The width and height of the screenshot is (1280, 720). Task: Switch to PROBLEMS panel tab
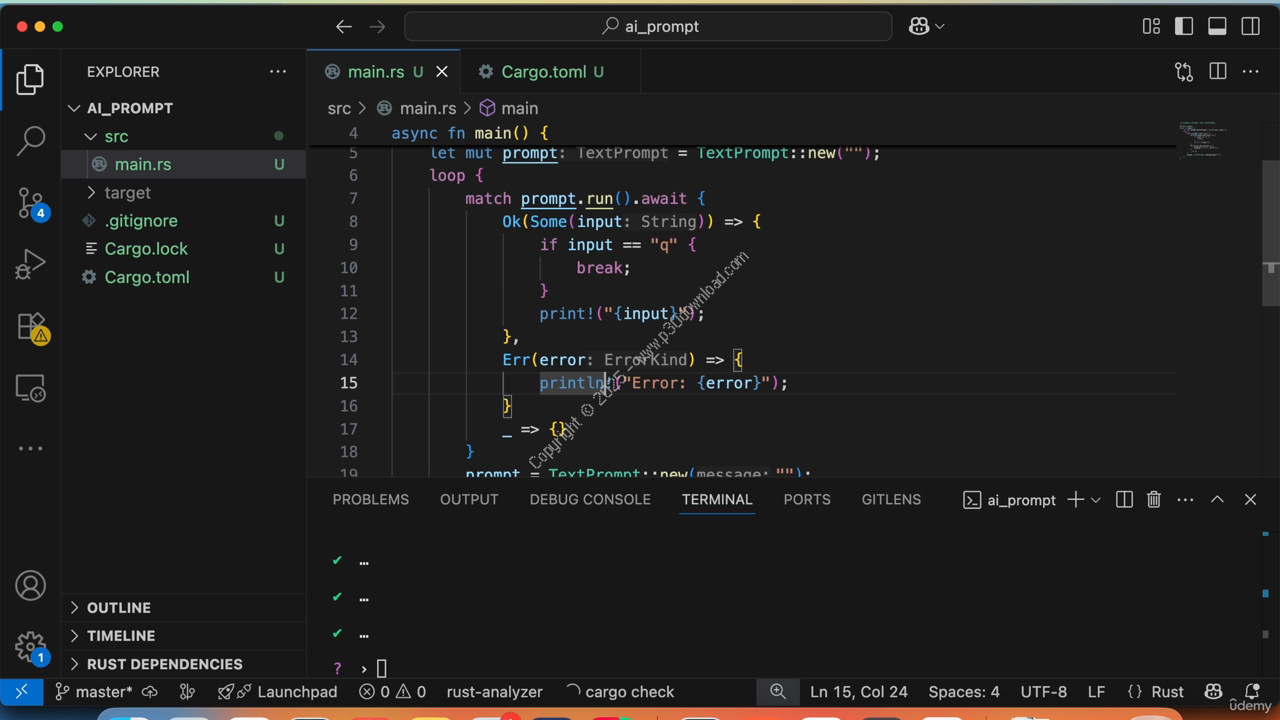pyautogui.click(x=370, y=499)
